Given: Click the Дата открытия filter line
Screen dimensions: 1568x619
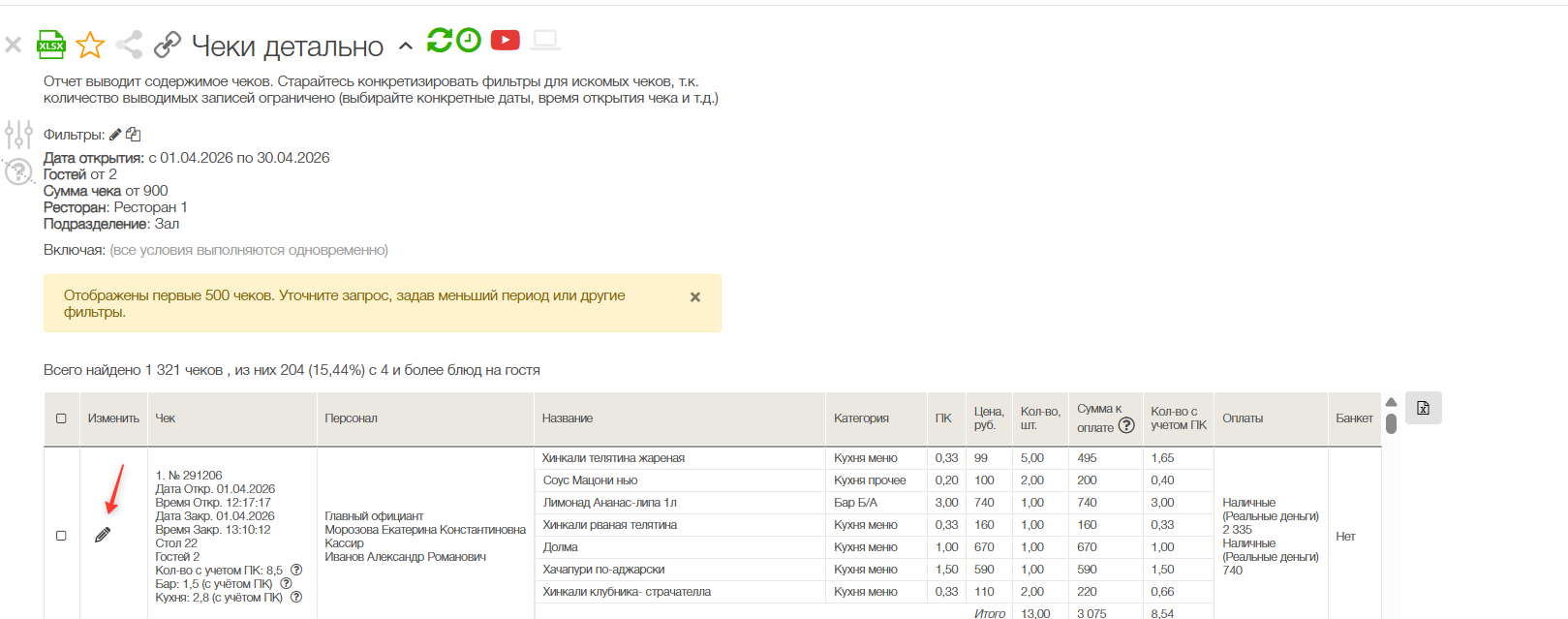Looking at the screenshot, I should pos(186,158).
